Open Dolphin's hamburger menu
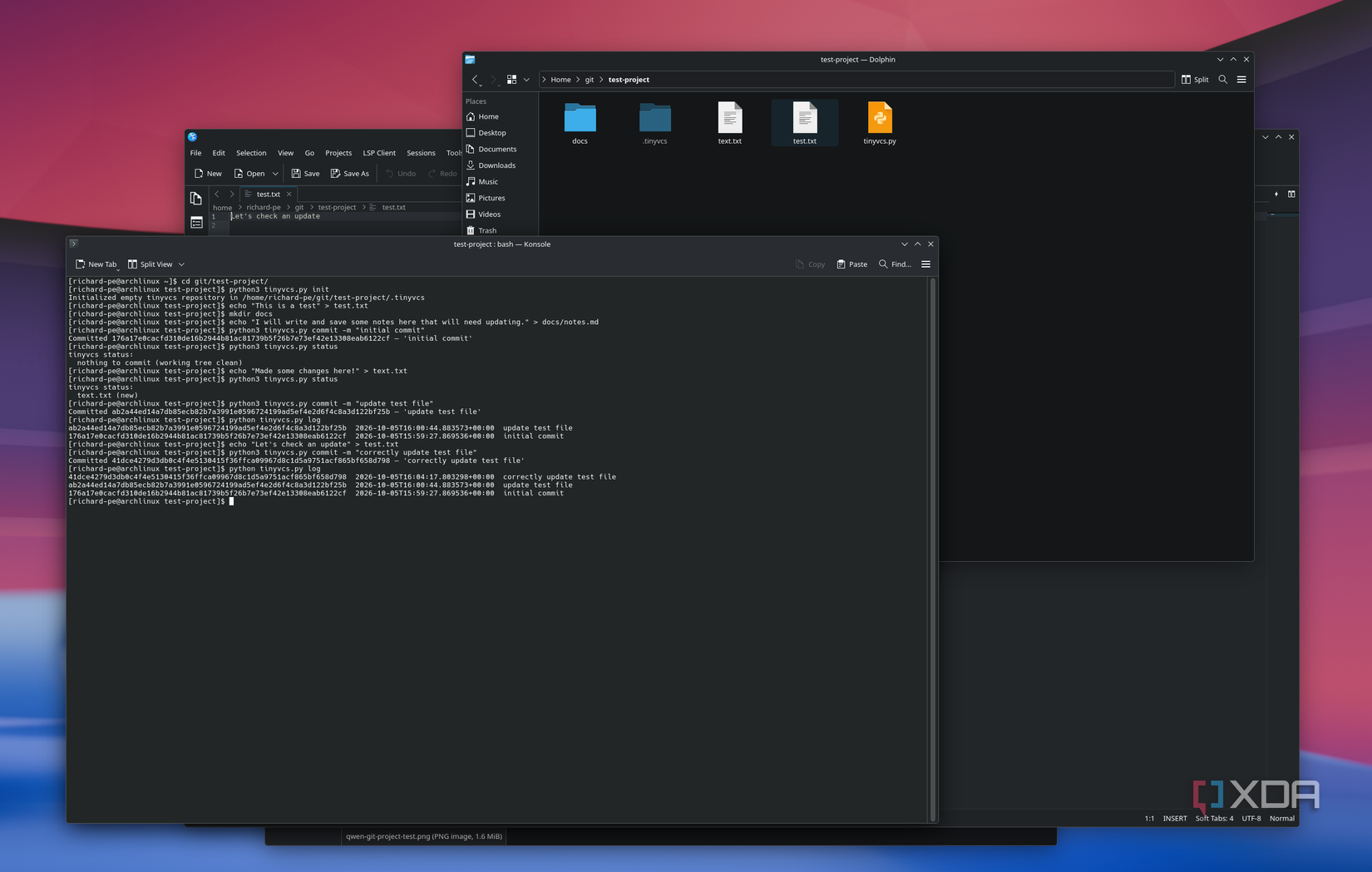This screenshot has height=872, width=1372. pyautogui.click(x=1241, y=80)
